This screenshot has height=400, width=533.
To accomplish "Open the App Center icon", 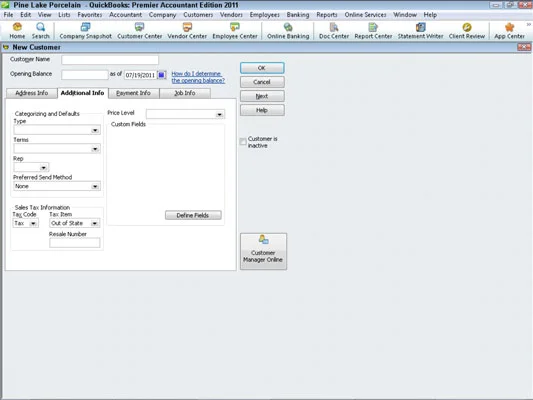I will (509, 31).
